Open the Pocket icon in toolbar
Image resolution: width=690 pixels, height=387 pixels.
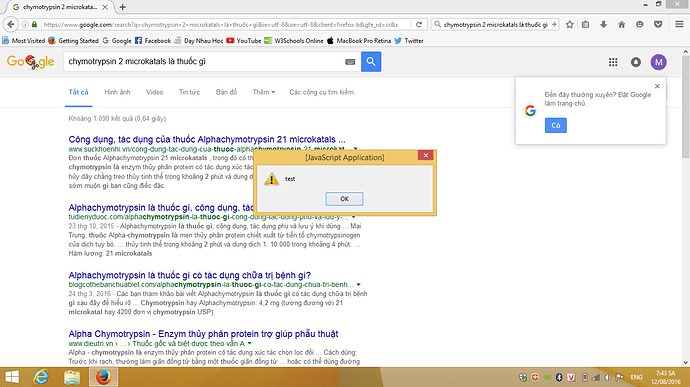tap(658, 25)
